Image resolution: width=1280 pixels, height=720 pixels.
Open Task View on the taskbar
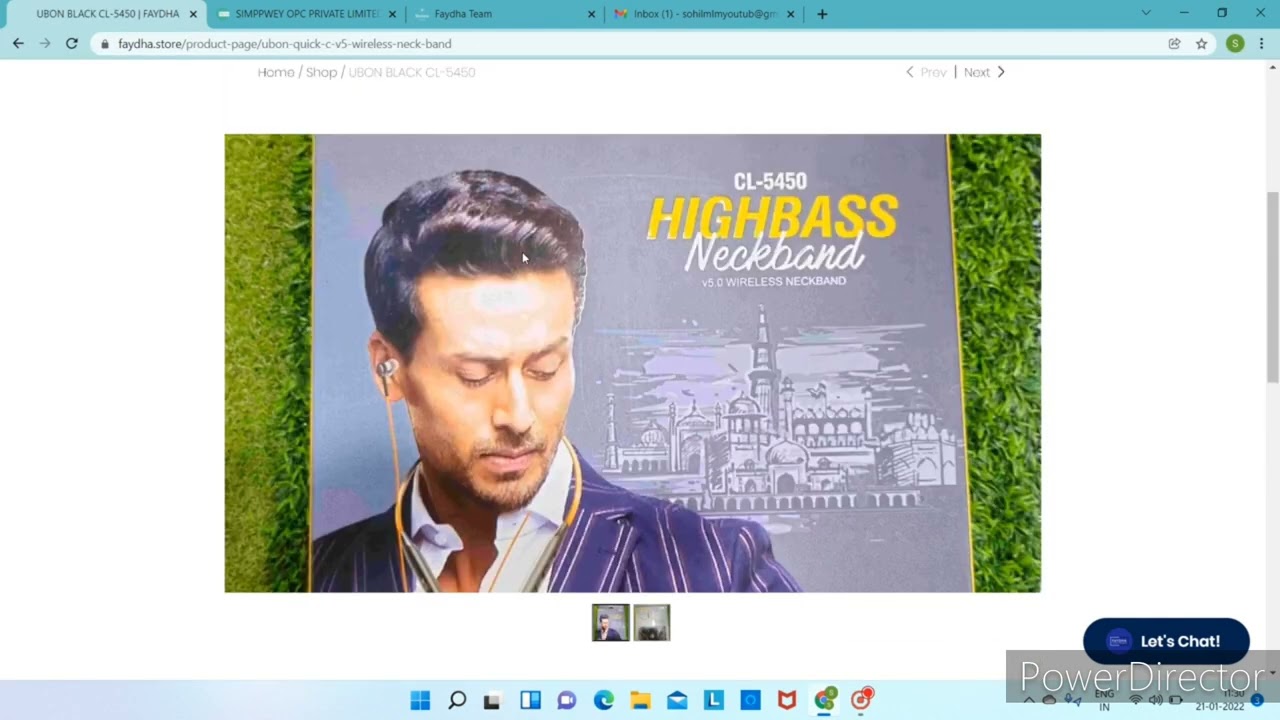click(492, 700)
